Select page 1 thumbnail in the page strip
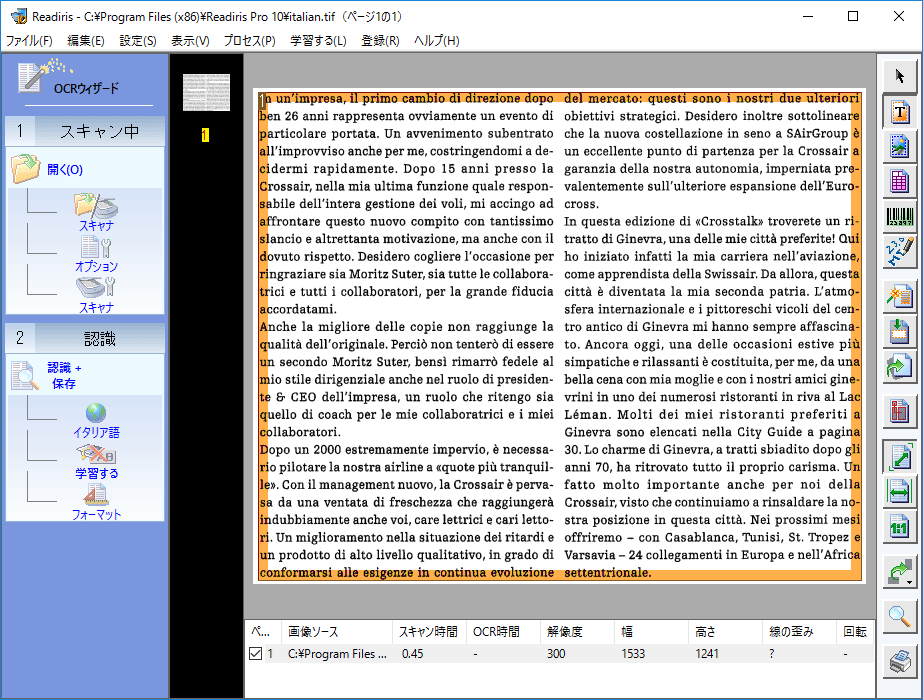Image resolution: width=923 pixels, height=700 pixels. [x=206, y=92]
